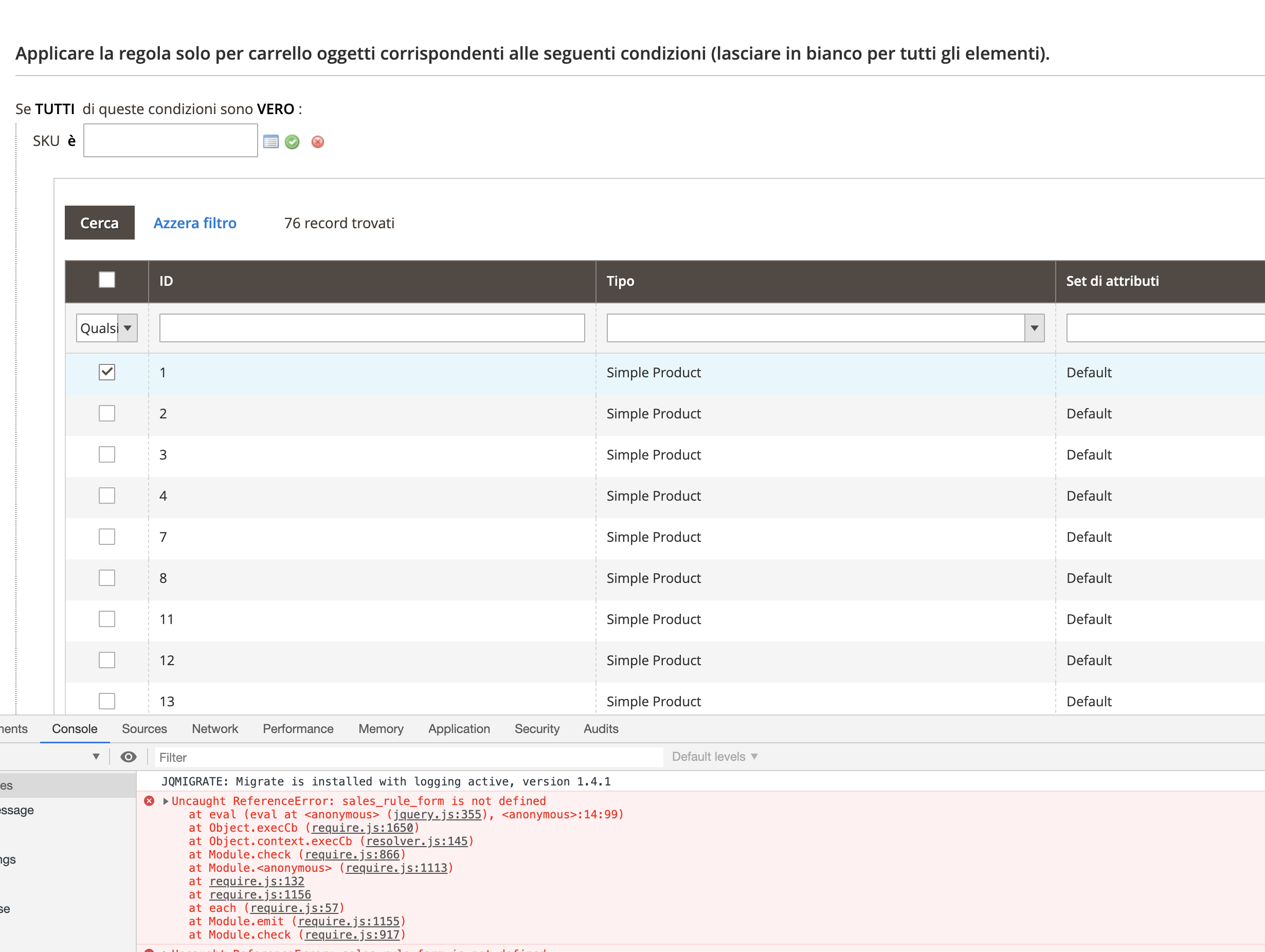The width and height of the screenshot is (1265, 952).
Task: Click the red error icon in console
Action: (149, 800)
